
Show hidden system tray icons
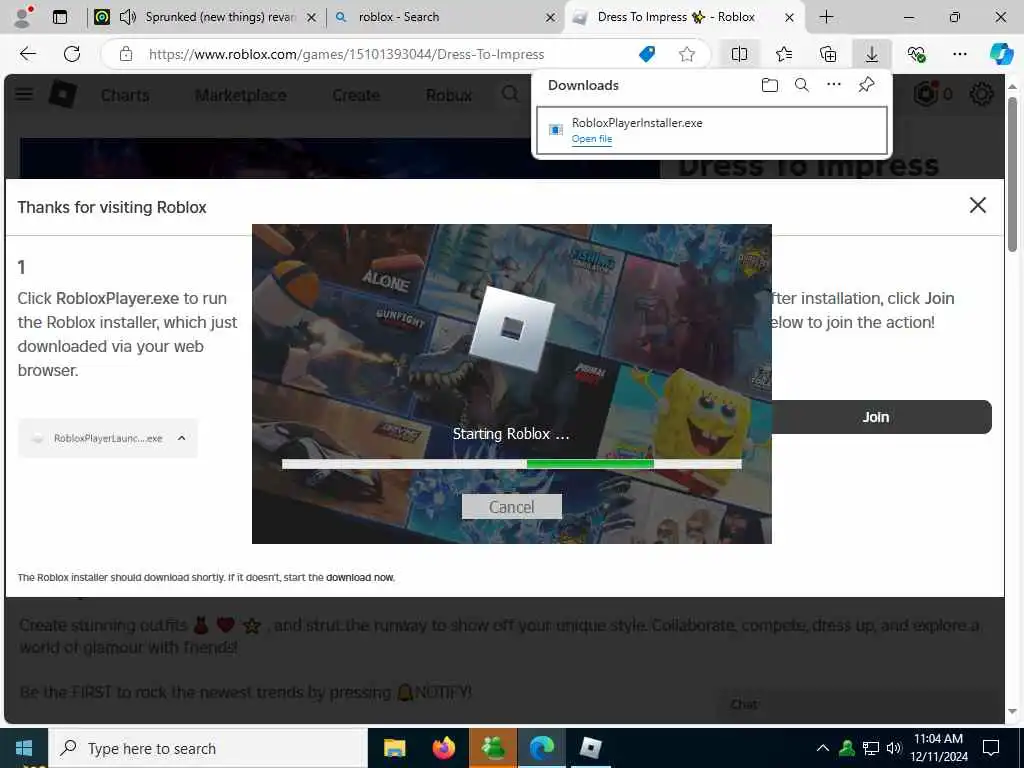[823, 748]
